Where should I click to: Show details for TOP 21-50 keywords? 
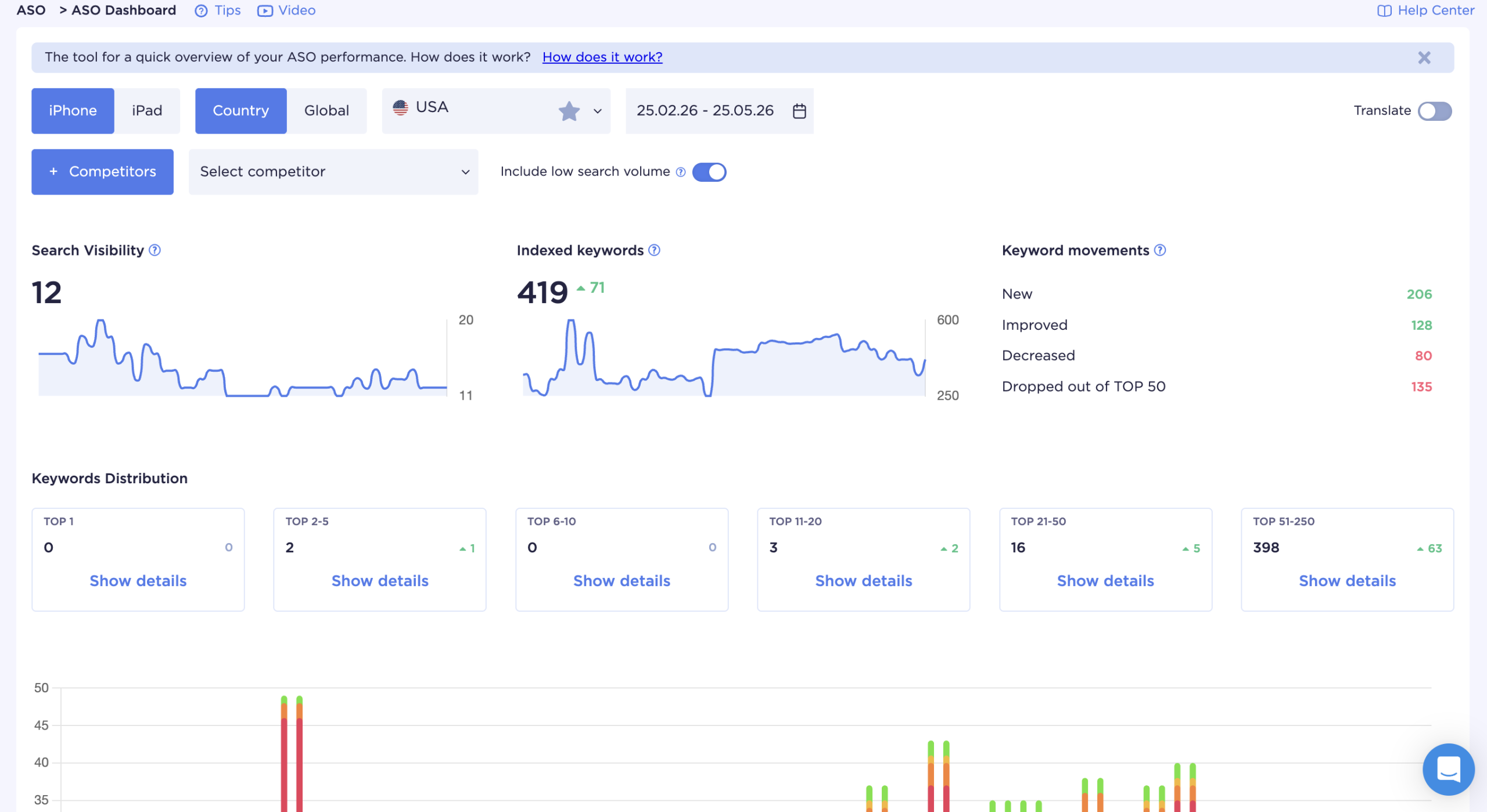coord(1105,581)
